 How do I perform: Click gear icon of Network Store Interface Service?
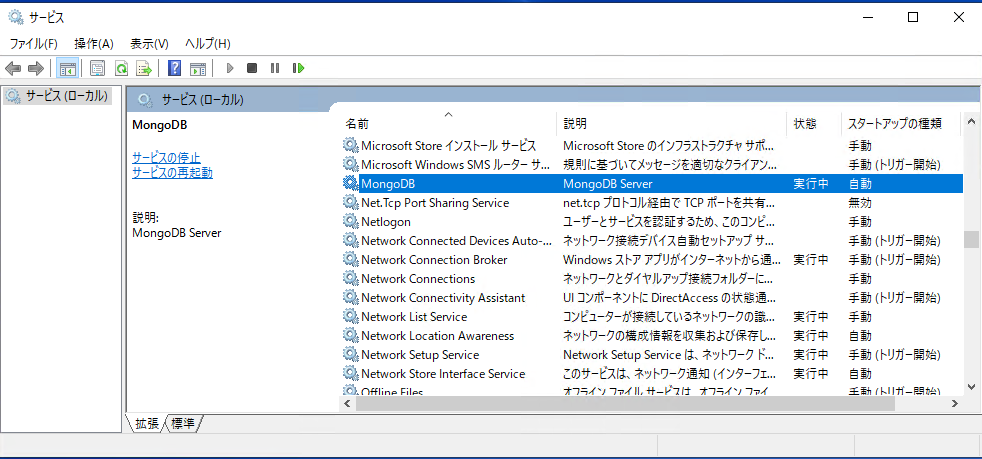[x=350, y=374]
